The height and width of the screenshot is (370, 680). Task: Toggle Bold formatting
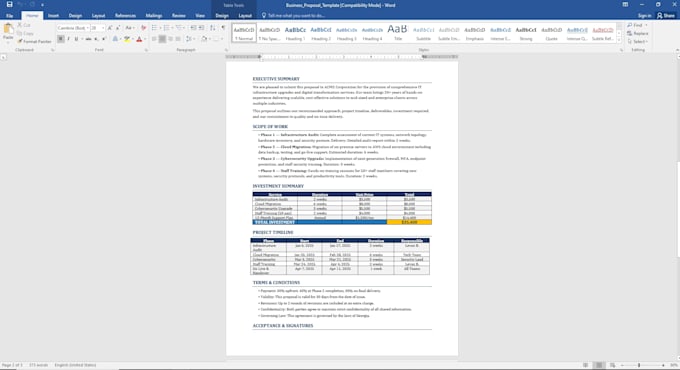pos(61,39)
